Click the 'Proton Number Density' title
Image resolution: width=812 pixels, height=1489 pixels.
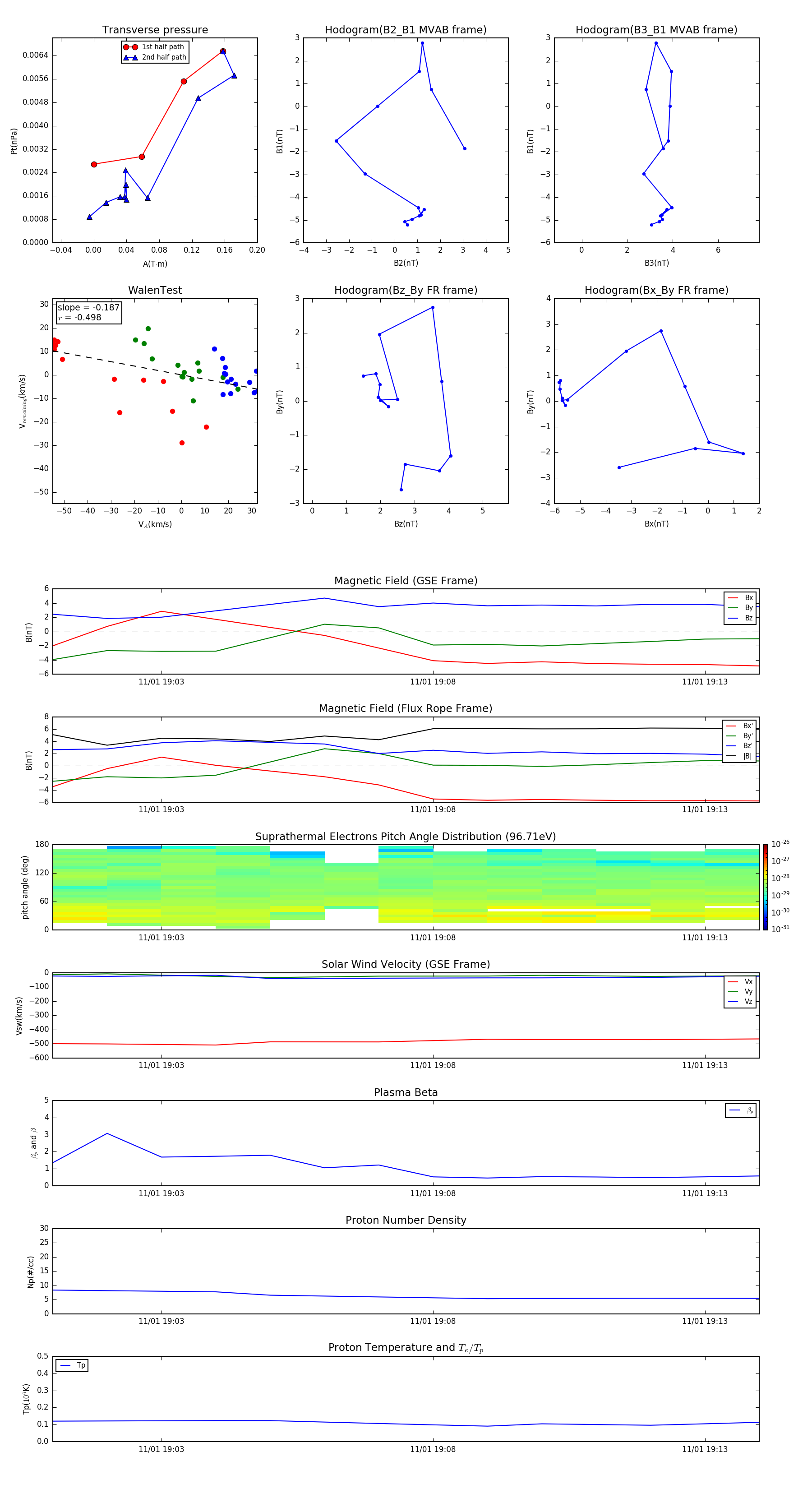click(x=406, y=1220)
